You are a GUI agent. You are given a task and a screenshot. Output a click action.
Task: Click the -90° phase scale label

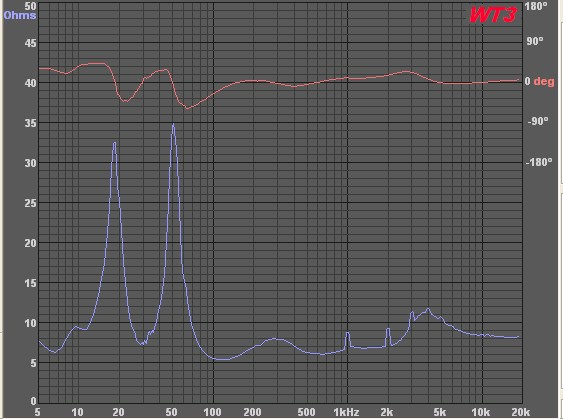click(538, 121)
